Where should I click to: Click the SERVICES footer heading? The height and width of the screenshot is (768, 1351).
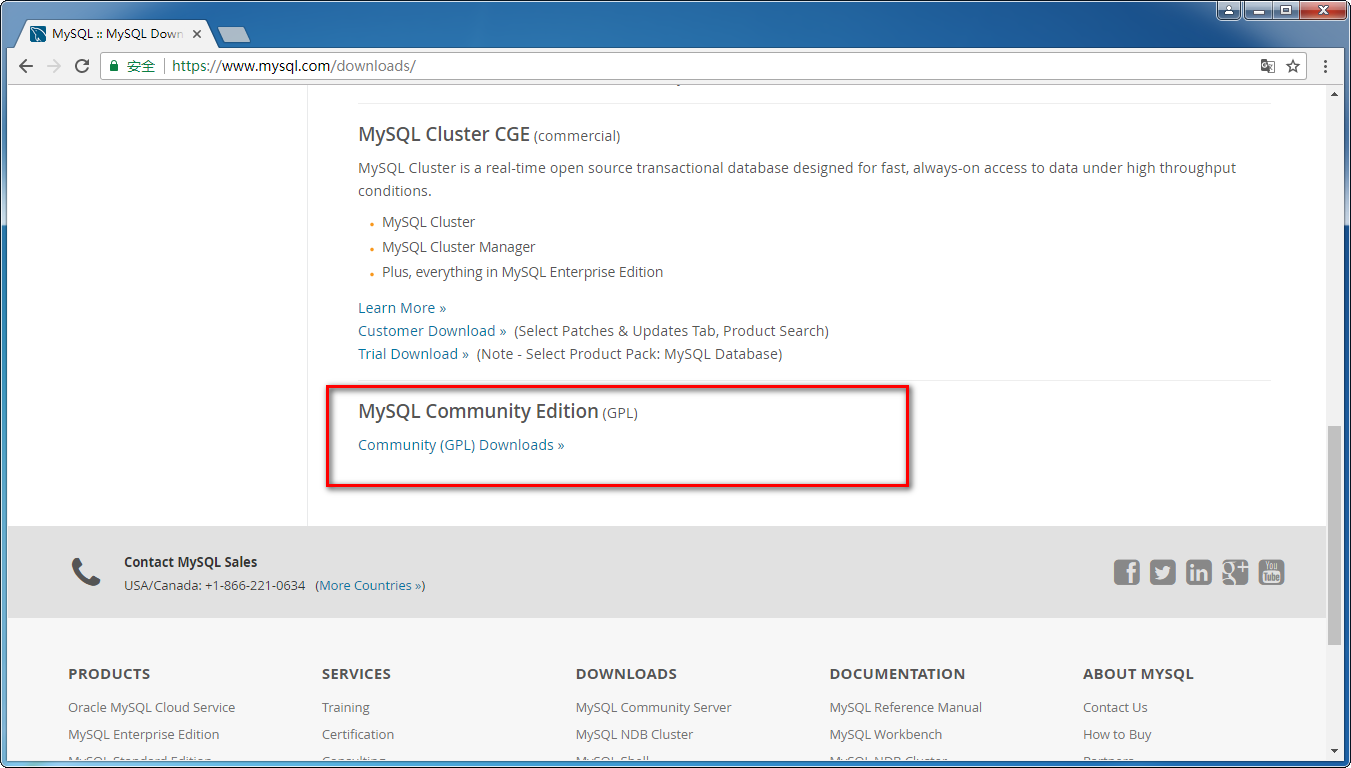tap(356, 674)
